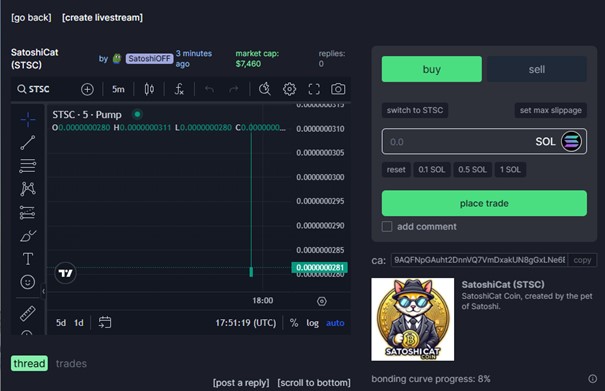Select the trend line drawing tool
Image resolution: width=605 pixels, height=391 pixels.
[28, 142]
